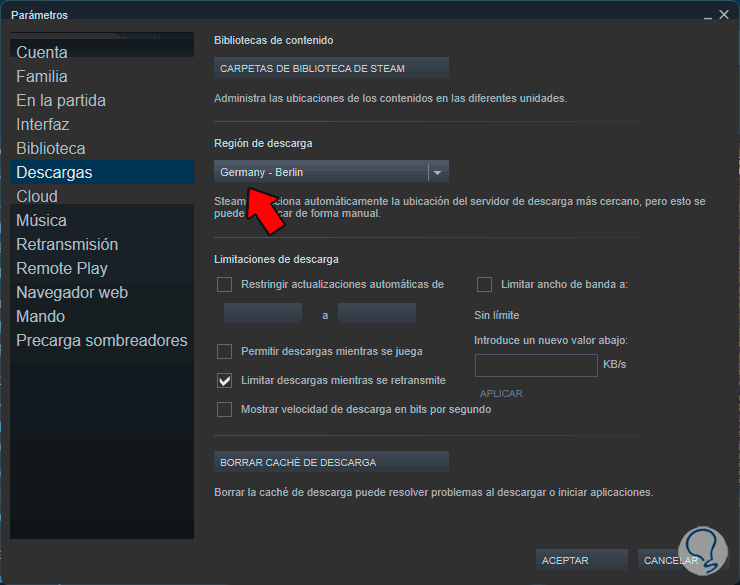Toggle Permitir descargas mientras se juega
Viewport: 740px width, 585px height.
tap(224, 351)
